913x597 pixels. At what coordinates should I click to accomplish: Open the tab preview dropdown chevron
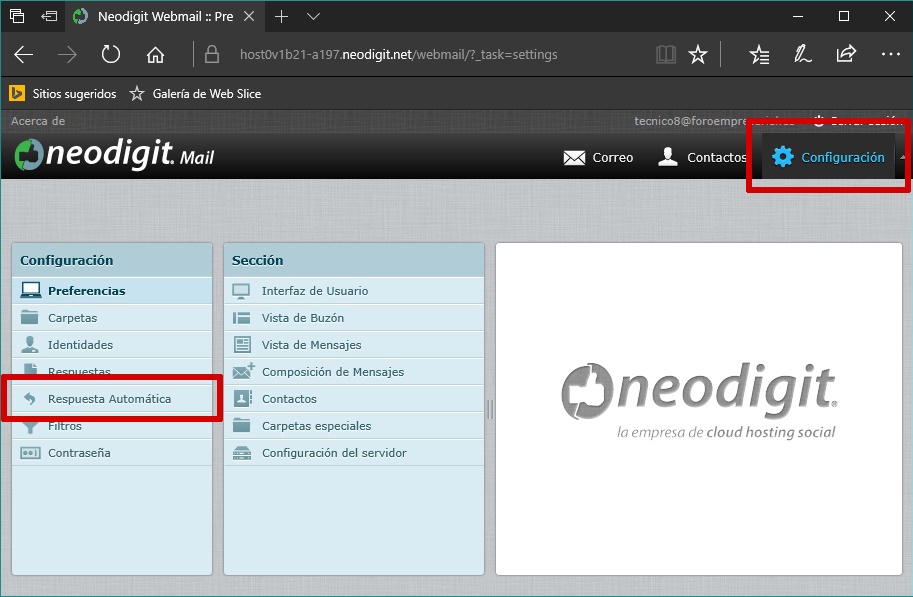313,16
